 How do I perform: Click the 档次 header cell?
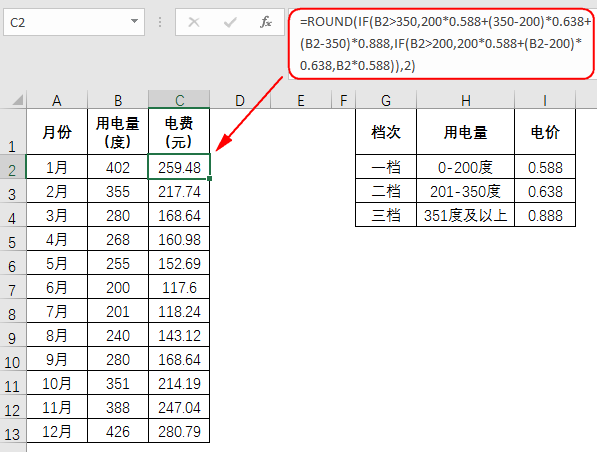[386, 132]
